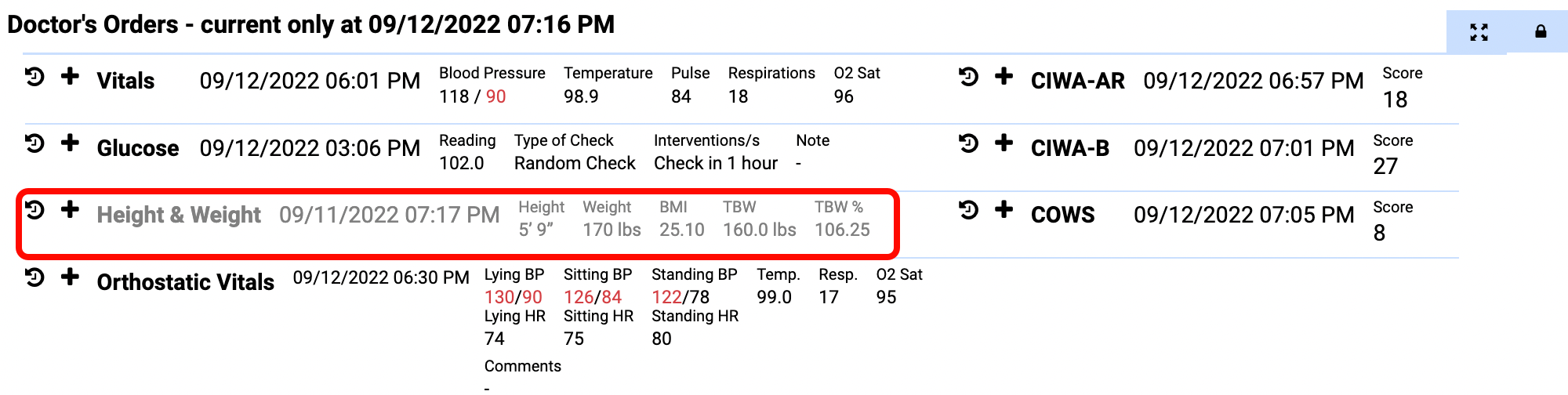The width and height of the screenshot is (1568, 395).
Task: Open history for COWS assessment
Action: (968, 210)
